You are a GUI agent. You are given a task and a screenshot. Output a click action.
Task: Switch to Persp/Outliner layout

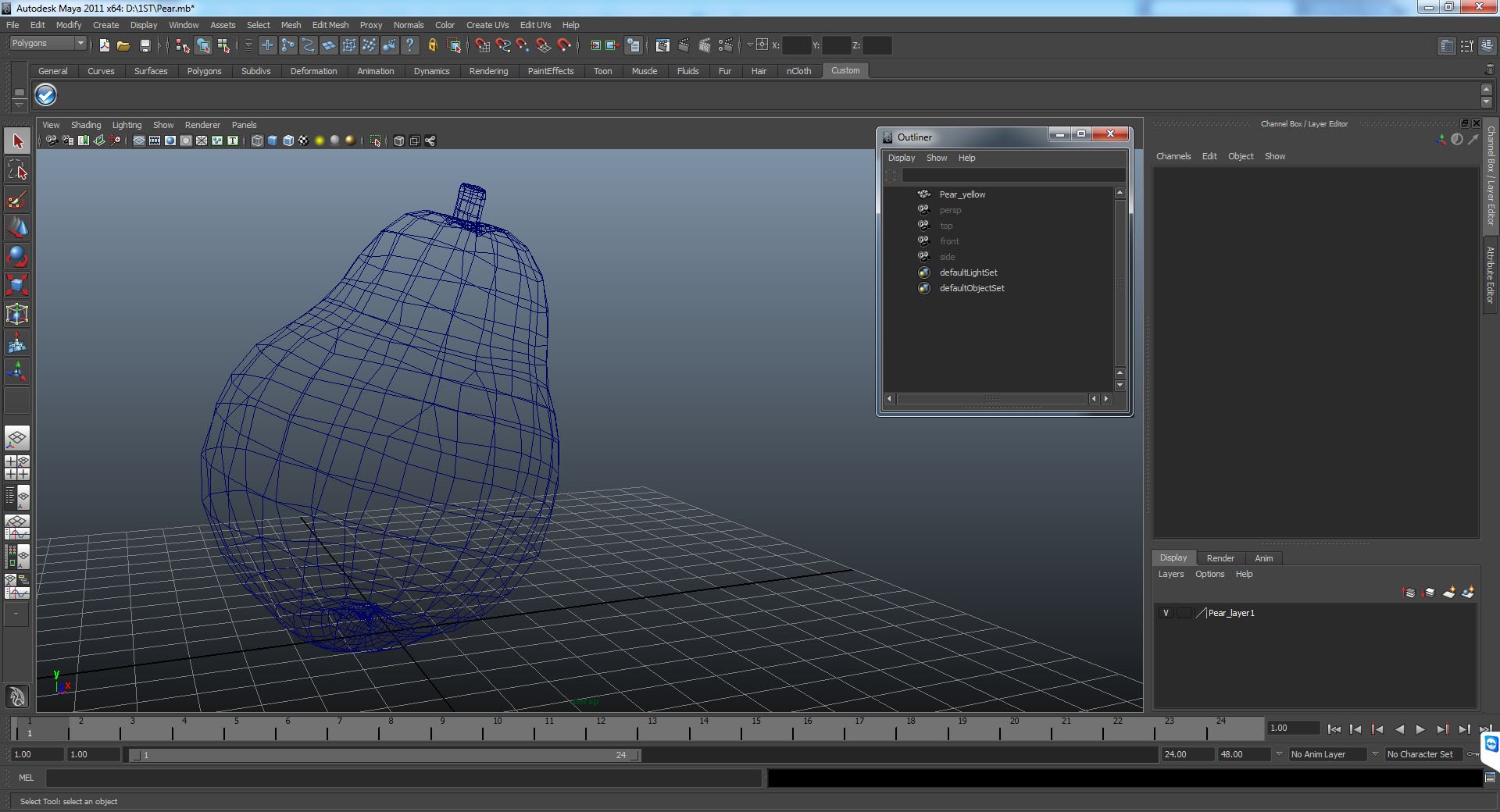(x=17, y=497)
